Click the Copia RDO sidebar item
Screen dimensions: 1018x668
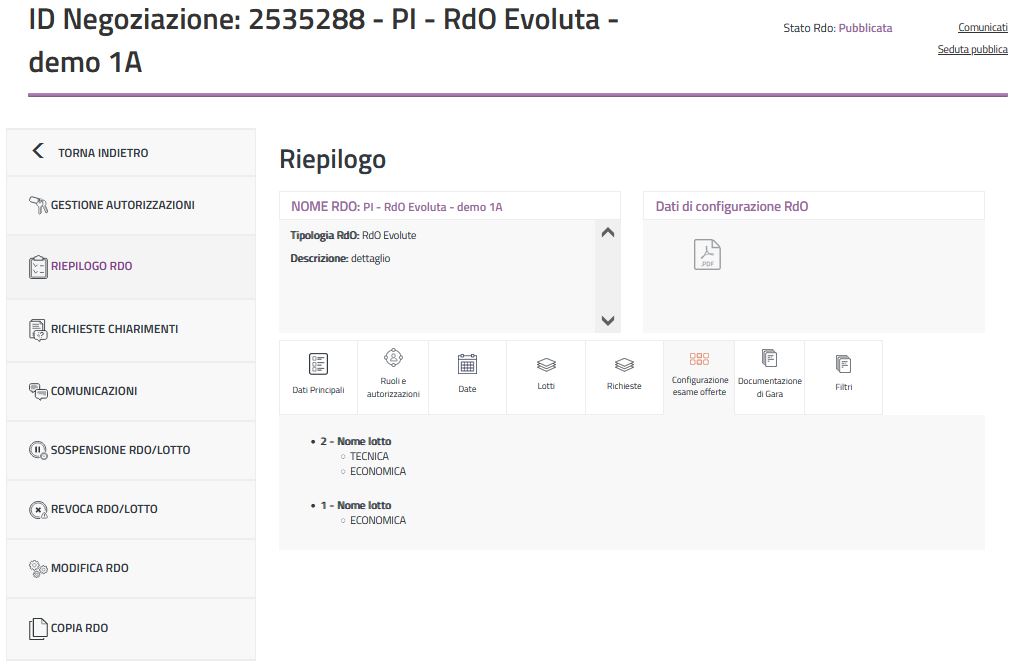(79, 628)
